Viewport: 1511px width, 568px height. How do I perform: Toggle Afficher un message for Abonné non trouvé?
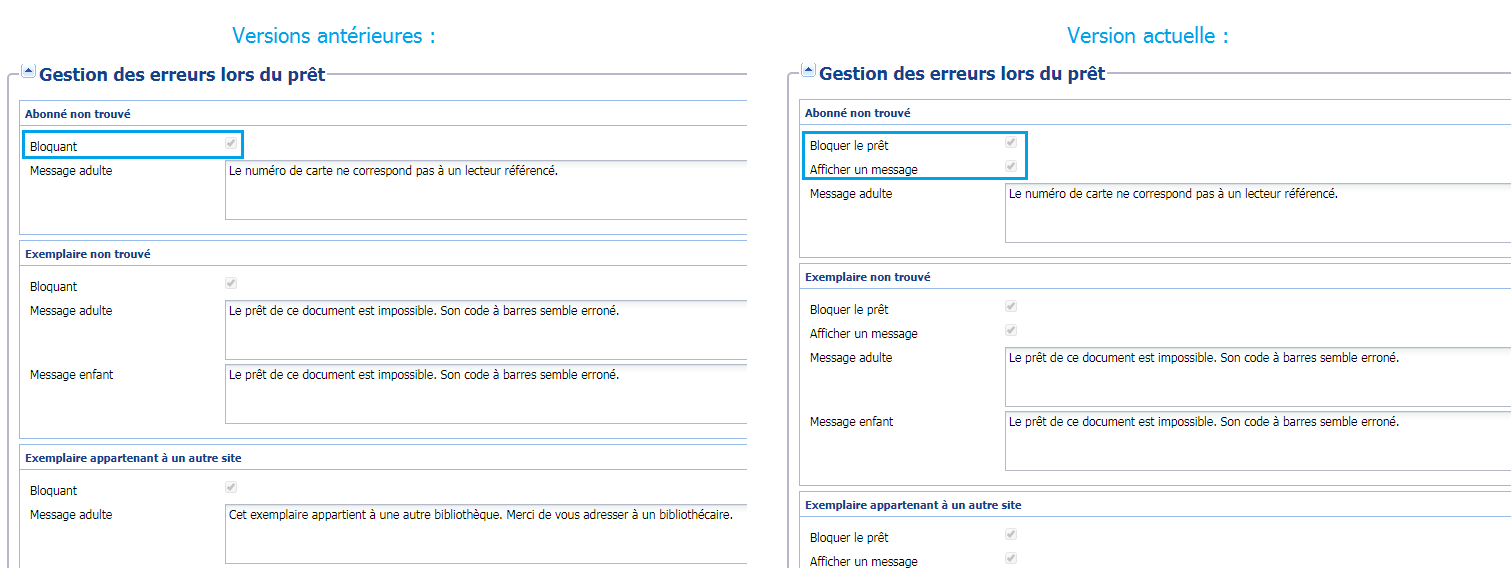click(1011, 167)
